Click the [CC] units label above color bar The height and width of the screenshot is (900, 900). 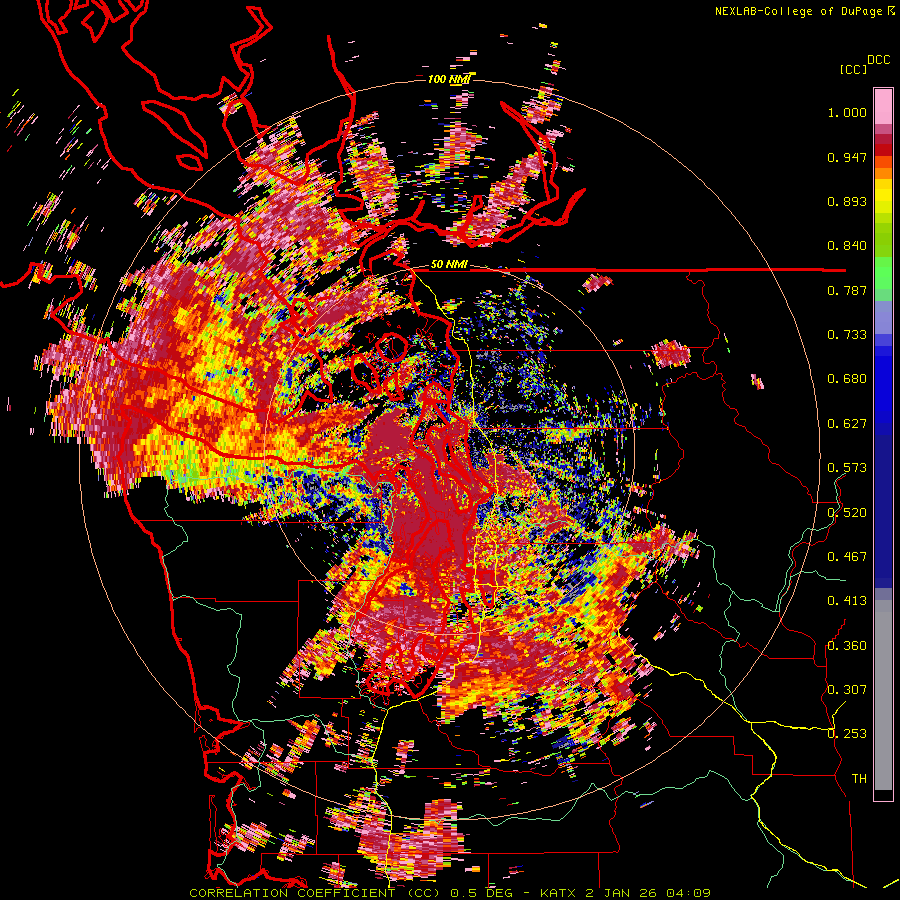[x=853, y=69]
